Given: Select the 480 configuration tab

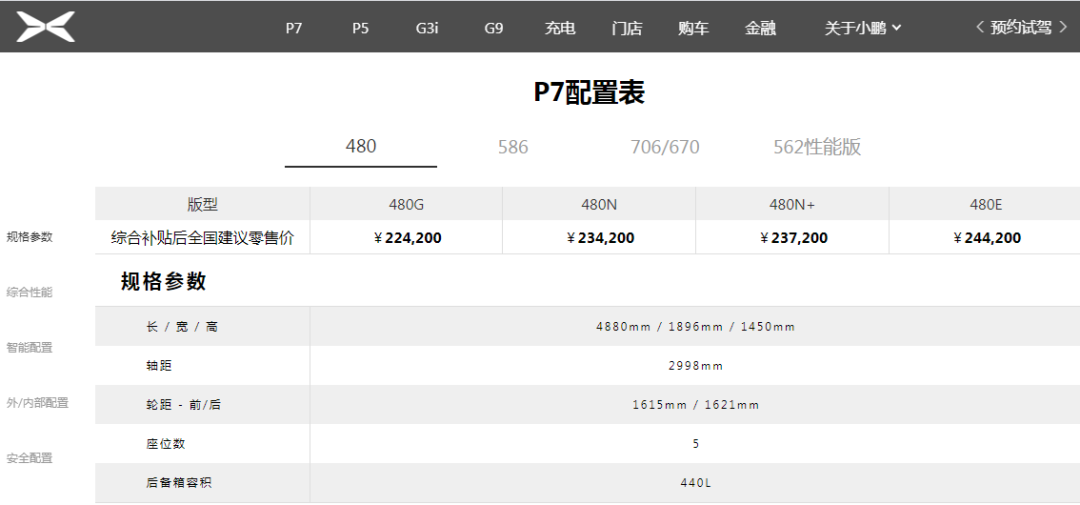Looking at the screenshot, I should click(361, 146).
